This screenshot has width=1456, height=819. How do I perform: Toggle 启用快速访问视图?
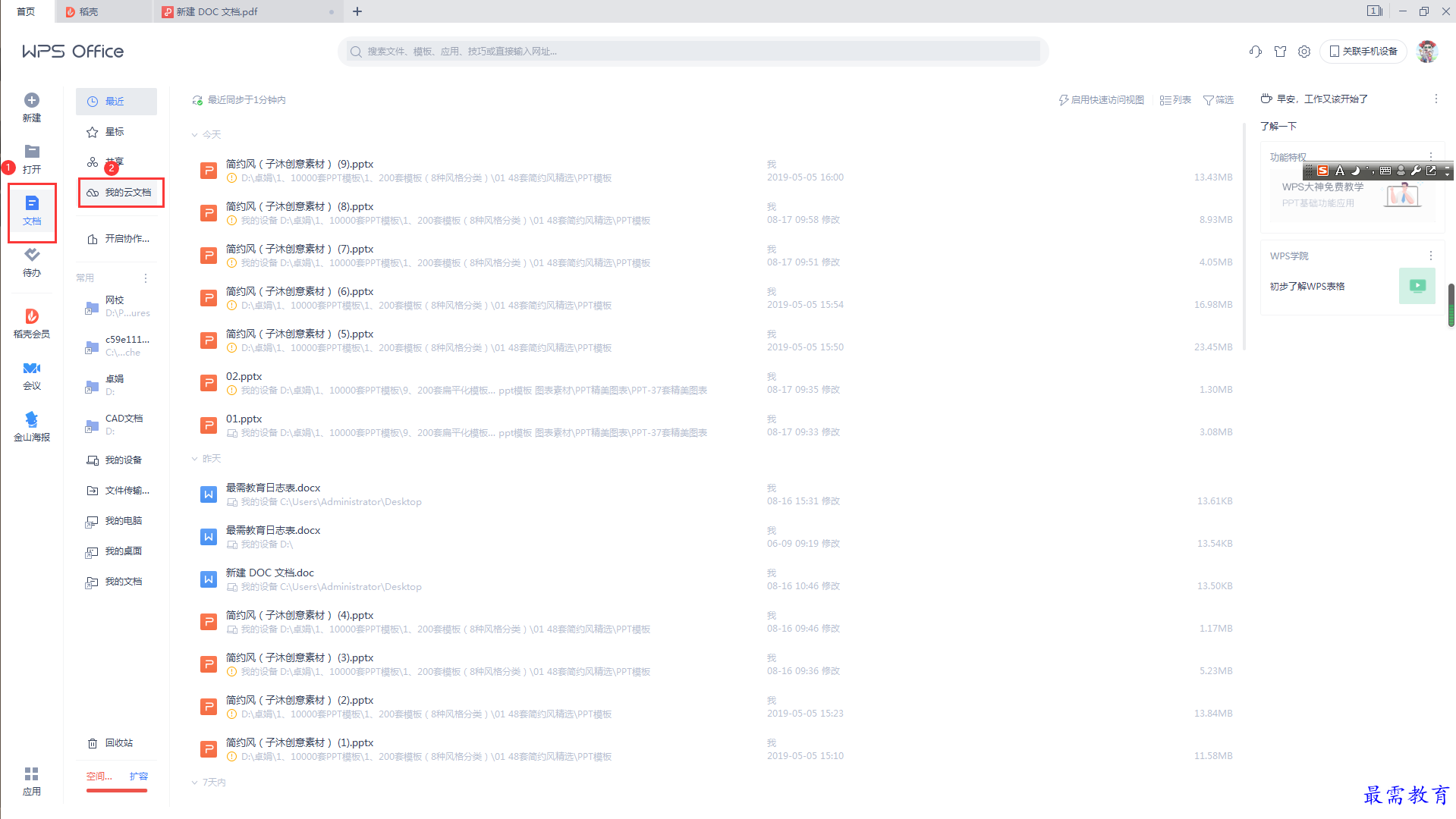pyautogui.click(x=1102, y=100)
